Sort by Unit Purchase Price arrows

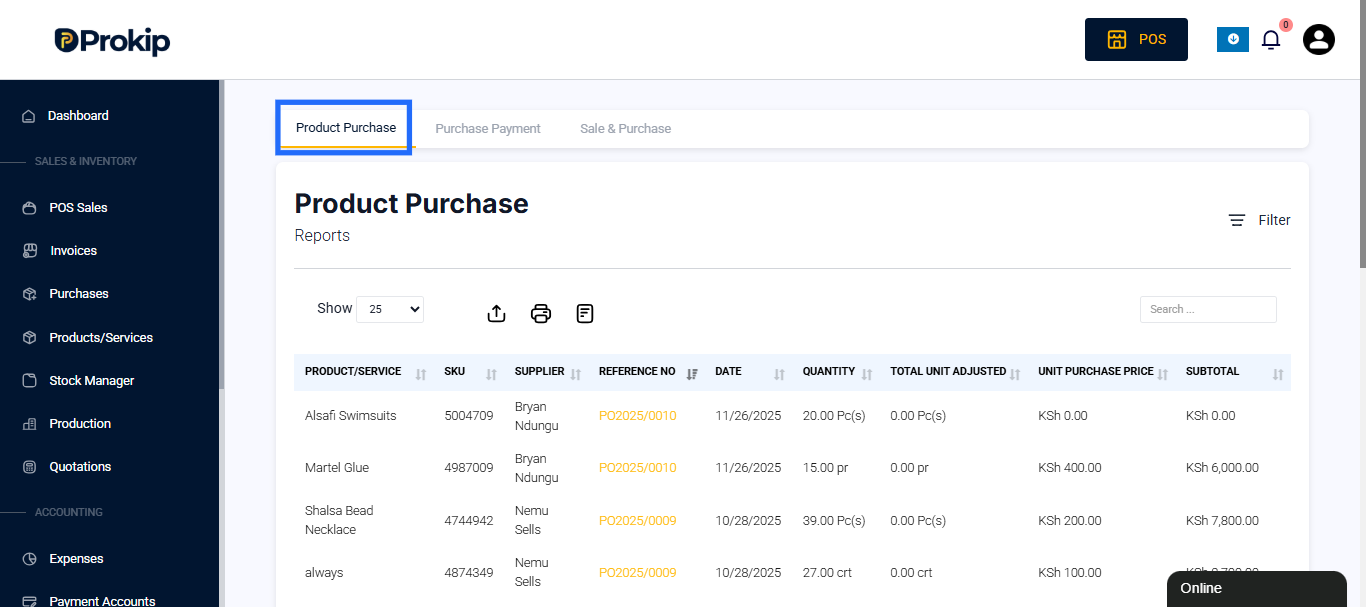coord(1163,374)
